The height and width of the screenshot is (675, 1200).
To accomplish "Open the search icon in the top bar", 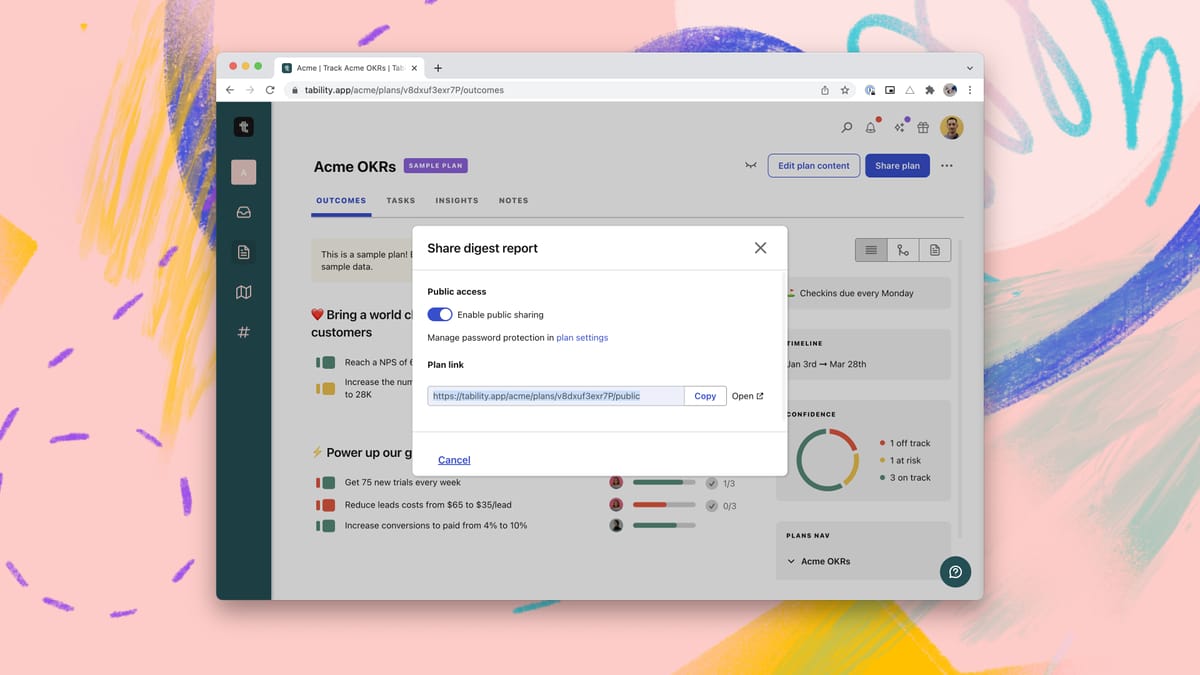I will coord(846,127).
